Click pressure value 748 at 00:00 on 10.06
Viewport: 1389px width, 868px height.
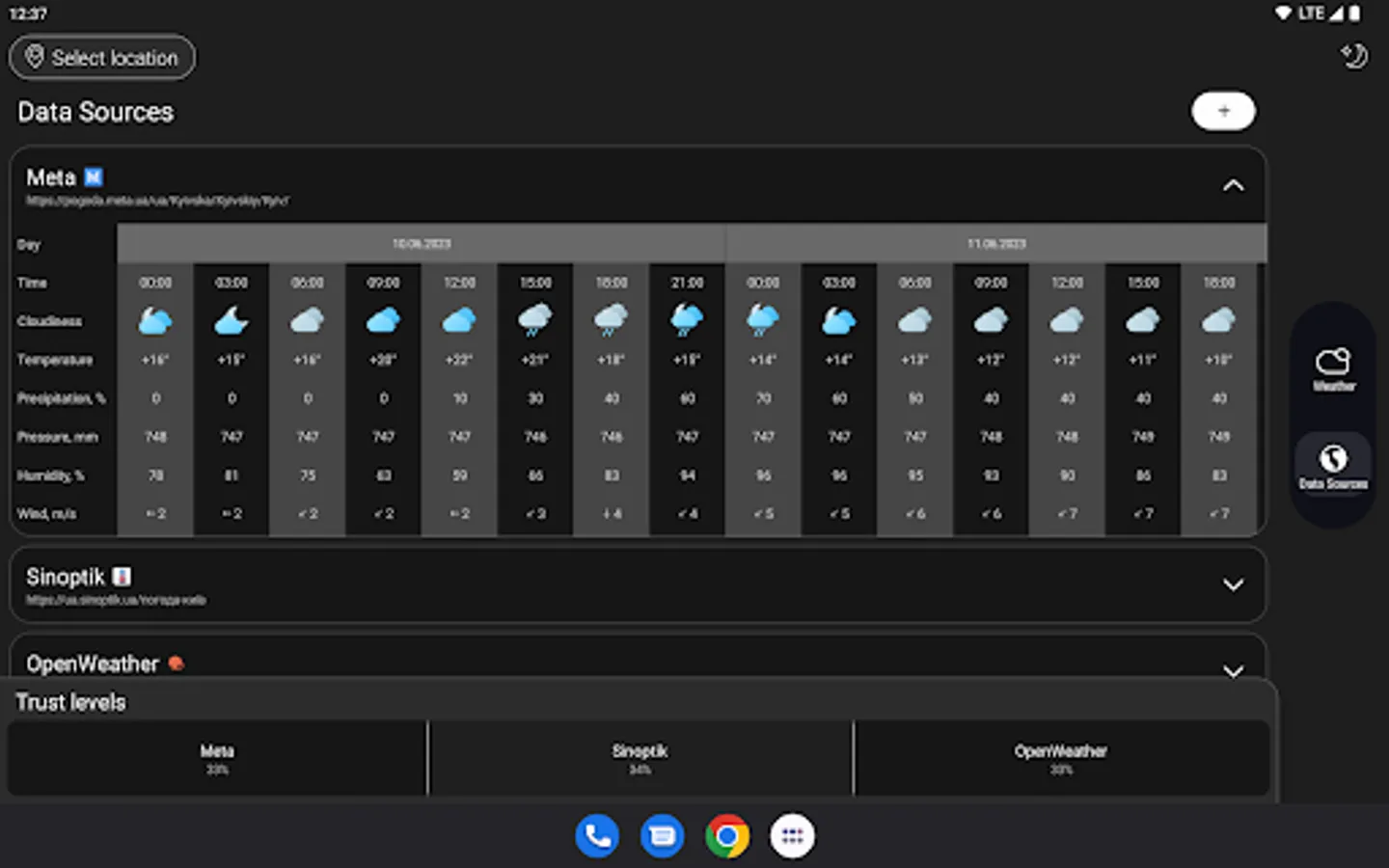point(155,437)
